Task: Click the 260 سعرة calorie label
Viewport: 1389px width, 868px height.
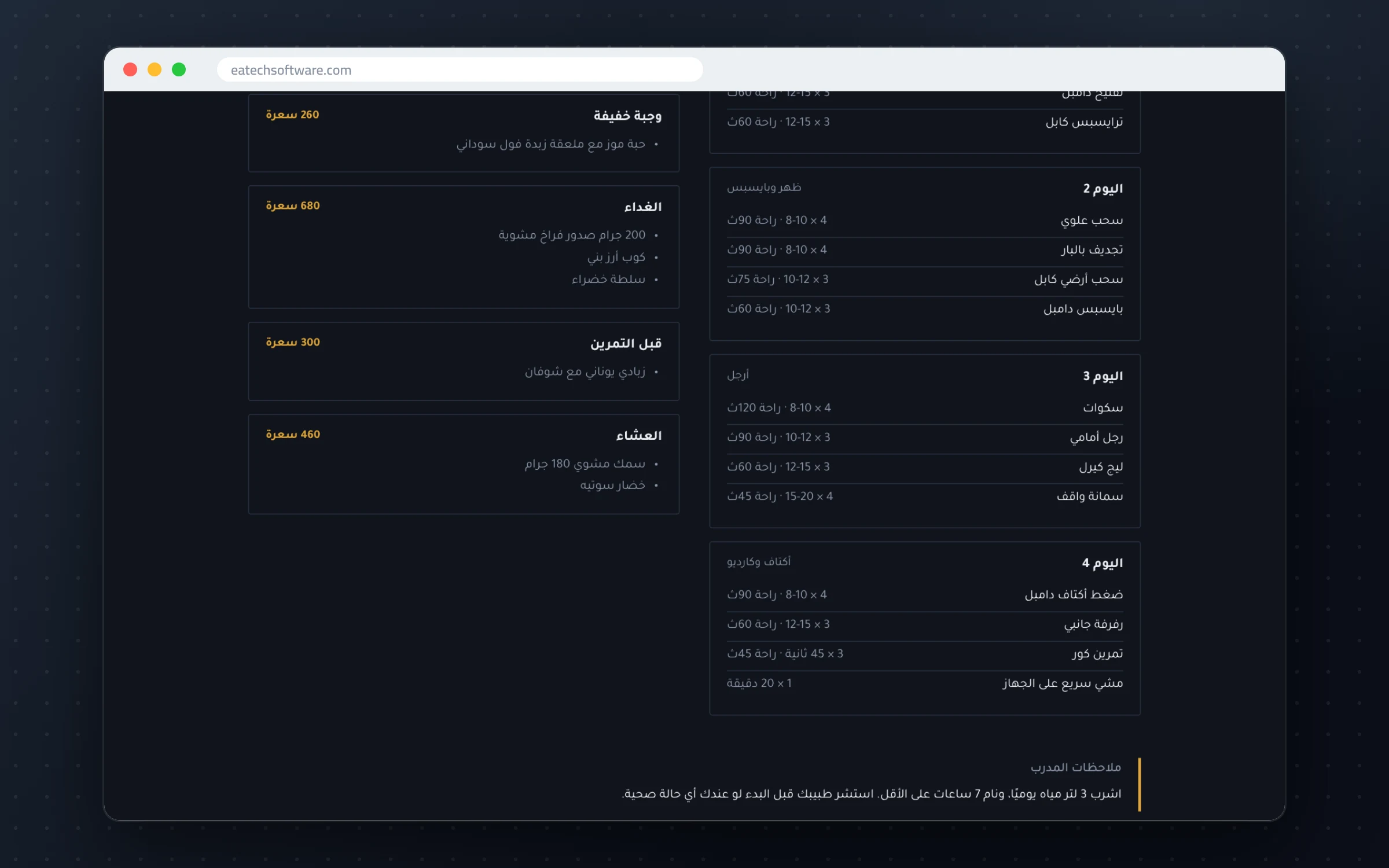Action: (292, 115)
